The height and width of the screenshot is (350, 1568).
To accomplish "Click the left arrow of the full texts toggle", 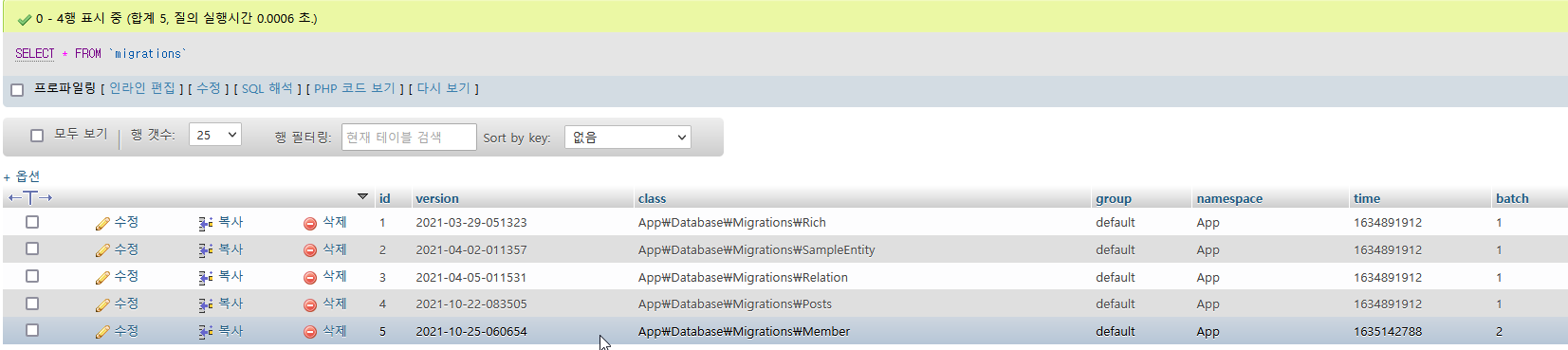I will [14, 197].
